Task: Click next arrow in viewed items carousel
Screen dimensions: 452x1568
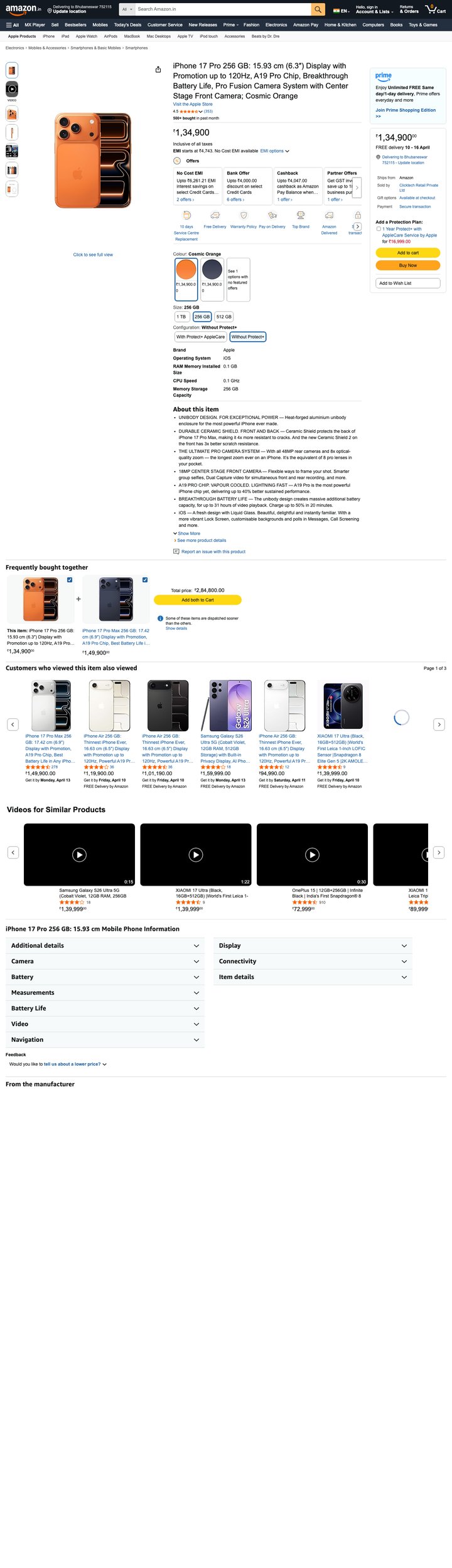Action: [439, 724]
